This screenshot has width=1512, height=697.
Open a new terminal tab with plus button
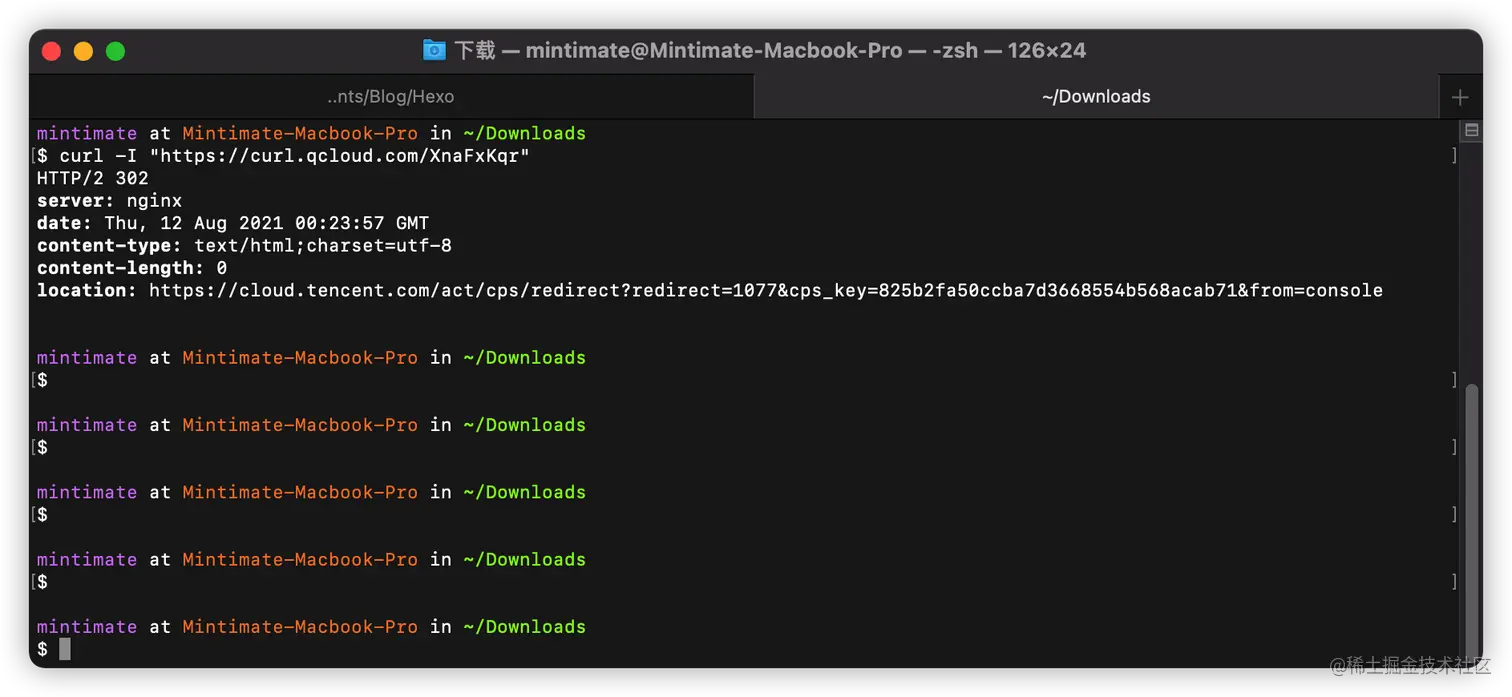pos(1460,97)
